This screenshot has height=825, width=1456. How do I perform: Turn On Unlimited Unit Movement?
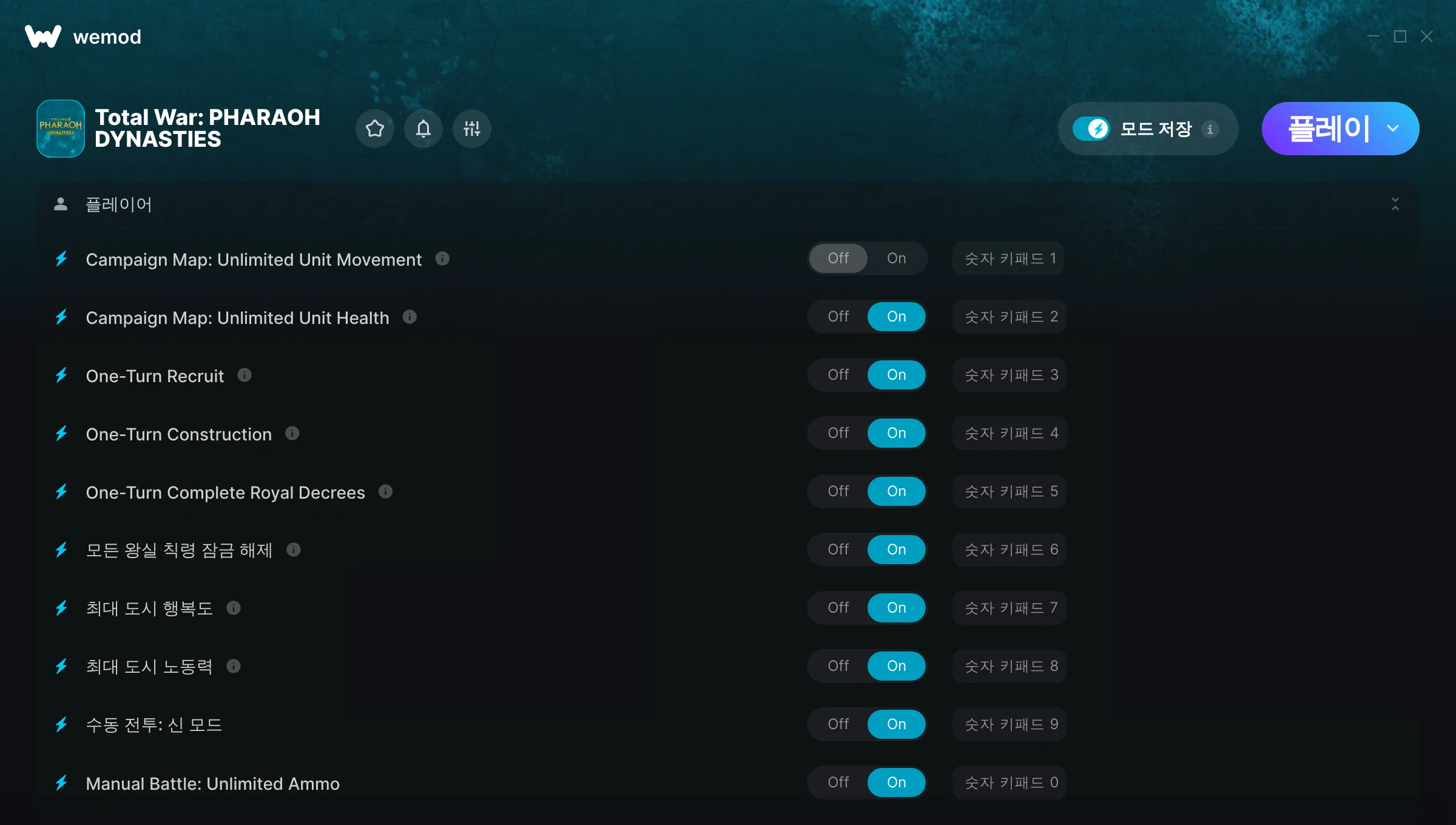click(x=897, y=258)
